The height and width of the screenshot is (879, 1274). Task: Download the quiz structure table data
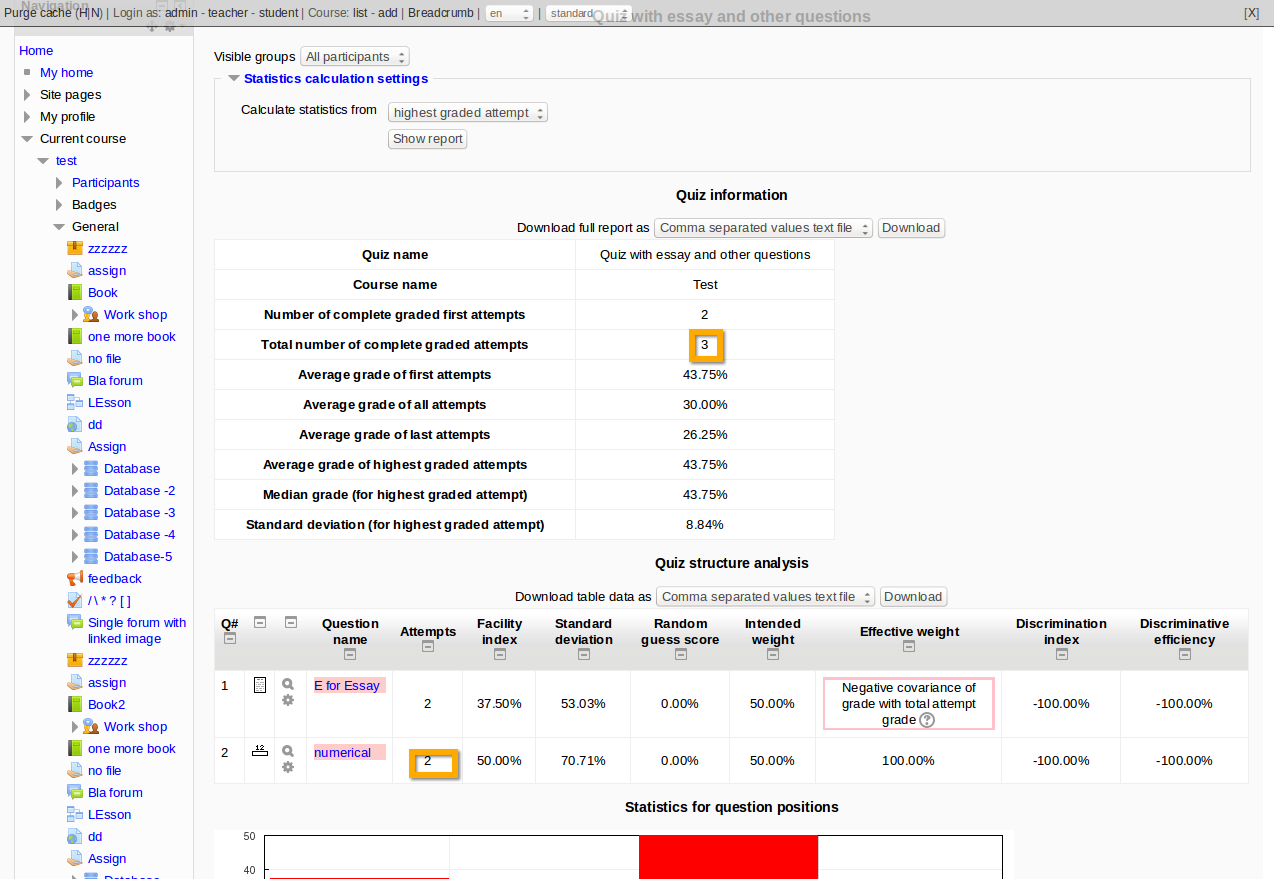pos(913,597)
